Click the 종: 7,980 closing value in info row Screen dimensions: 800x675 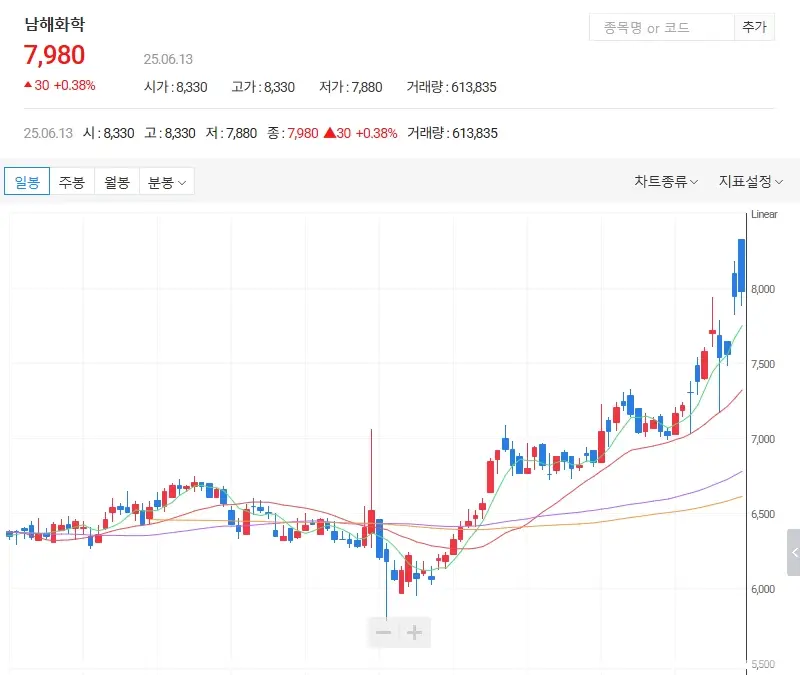tap(293, 133)
